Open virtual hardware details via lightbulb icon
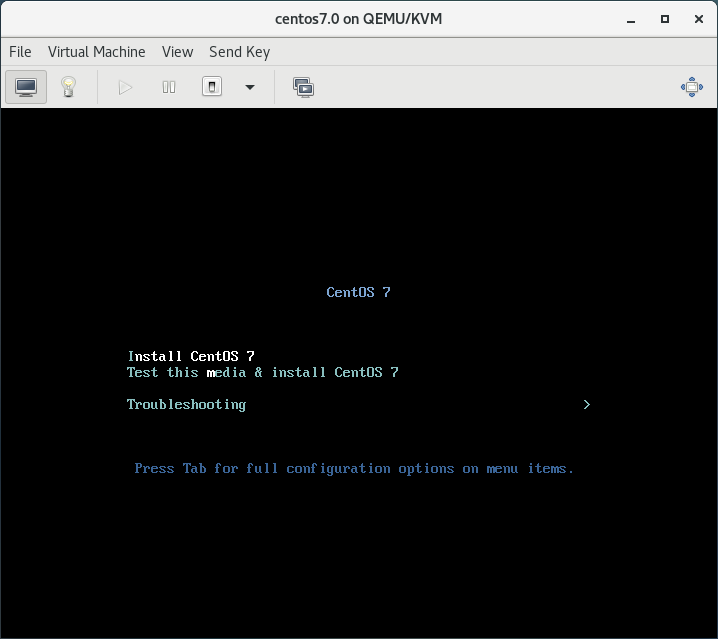 pos(68,87)
